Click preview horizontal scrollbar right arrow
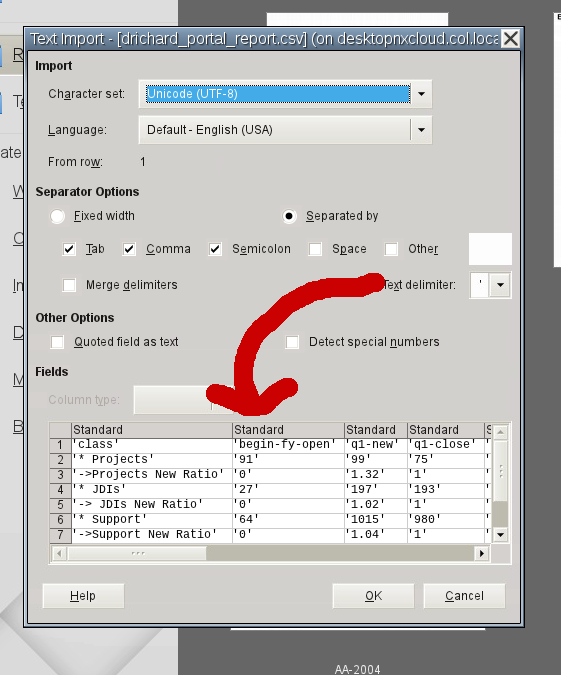The image size is (561, 675). coord(482,553)
